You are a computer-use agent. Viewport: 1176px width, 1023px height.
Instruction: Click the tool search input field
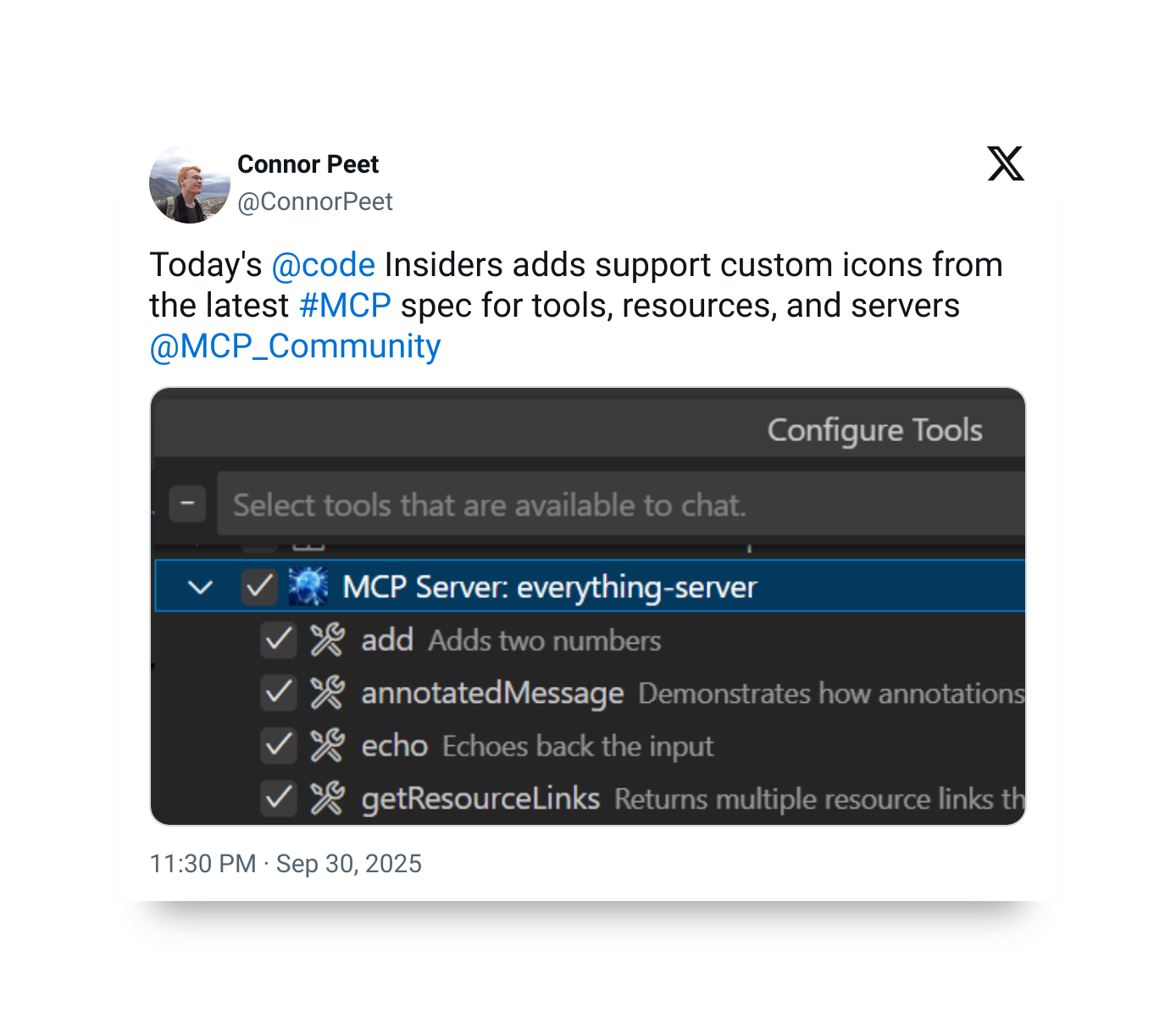point(619,505)
